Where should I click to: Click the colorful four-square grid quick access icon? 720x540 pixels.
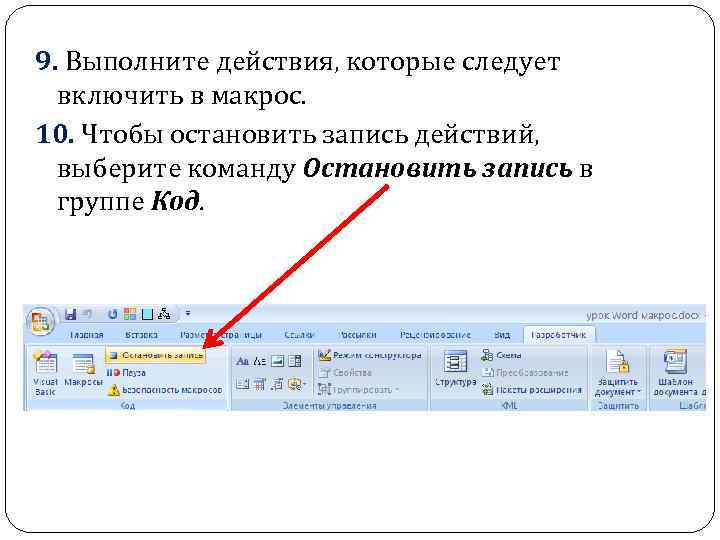130,314
